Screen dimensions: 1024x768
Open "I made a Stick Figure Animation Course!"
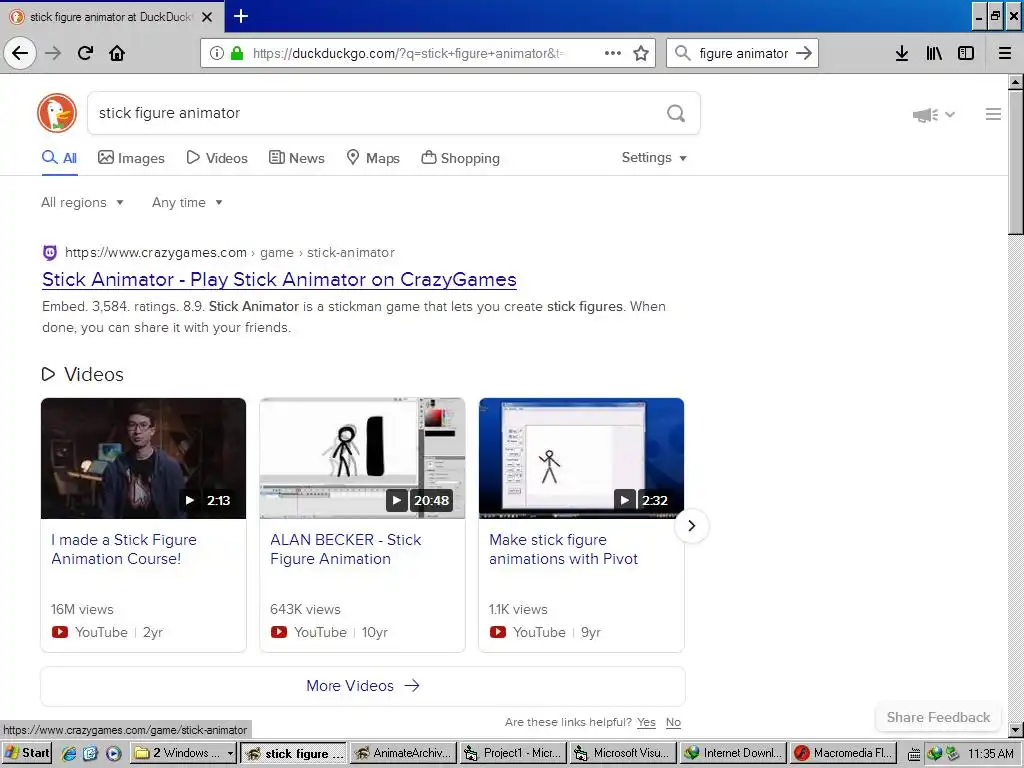tap(124, 549)
